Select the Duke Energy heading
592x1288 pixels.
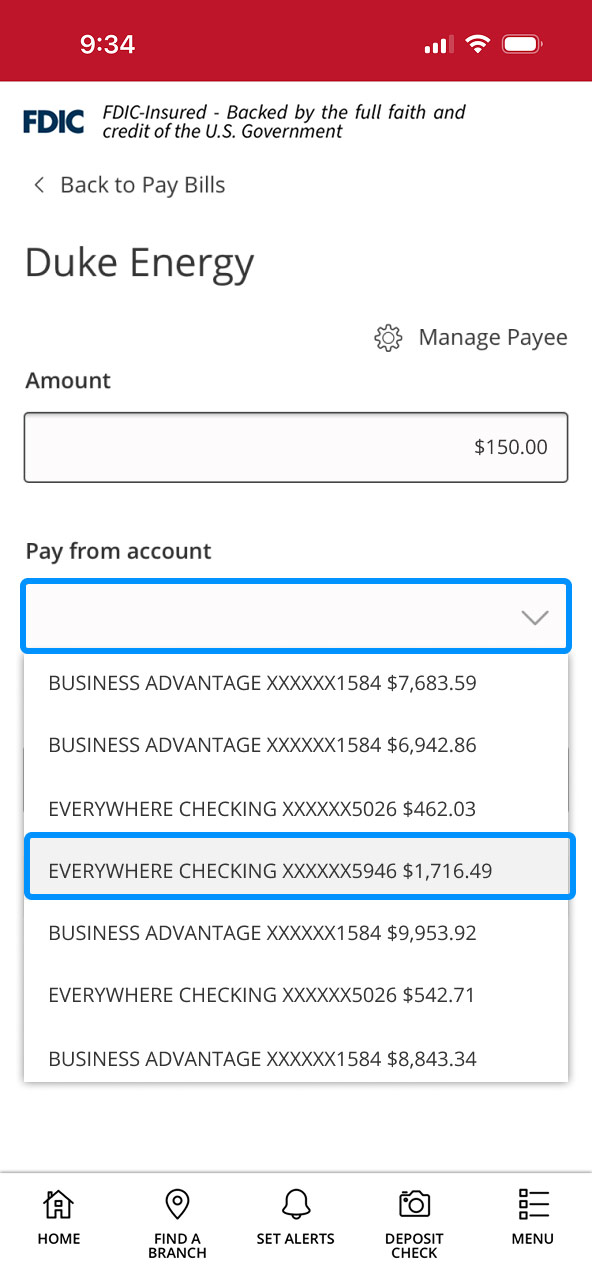[138, 262]
